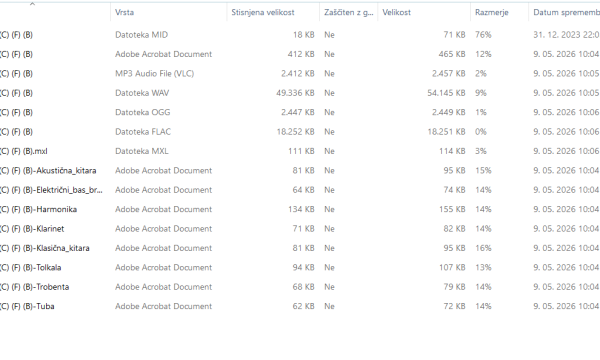This screenshot has width=600, height=360.
Task: Click the Ne value in the Trobenta row
Action: (329, 287)
